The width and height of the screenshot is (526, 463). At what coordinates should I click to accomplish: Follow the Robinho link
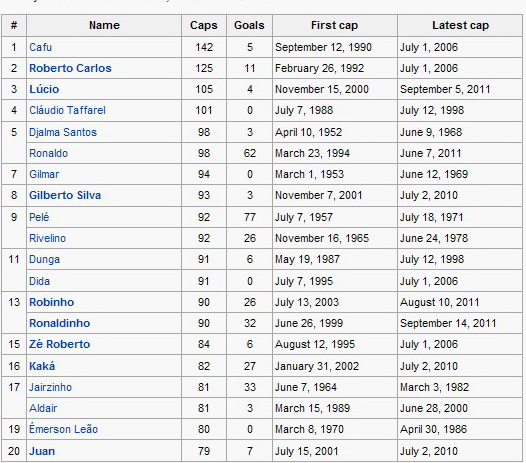[51, 302]
